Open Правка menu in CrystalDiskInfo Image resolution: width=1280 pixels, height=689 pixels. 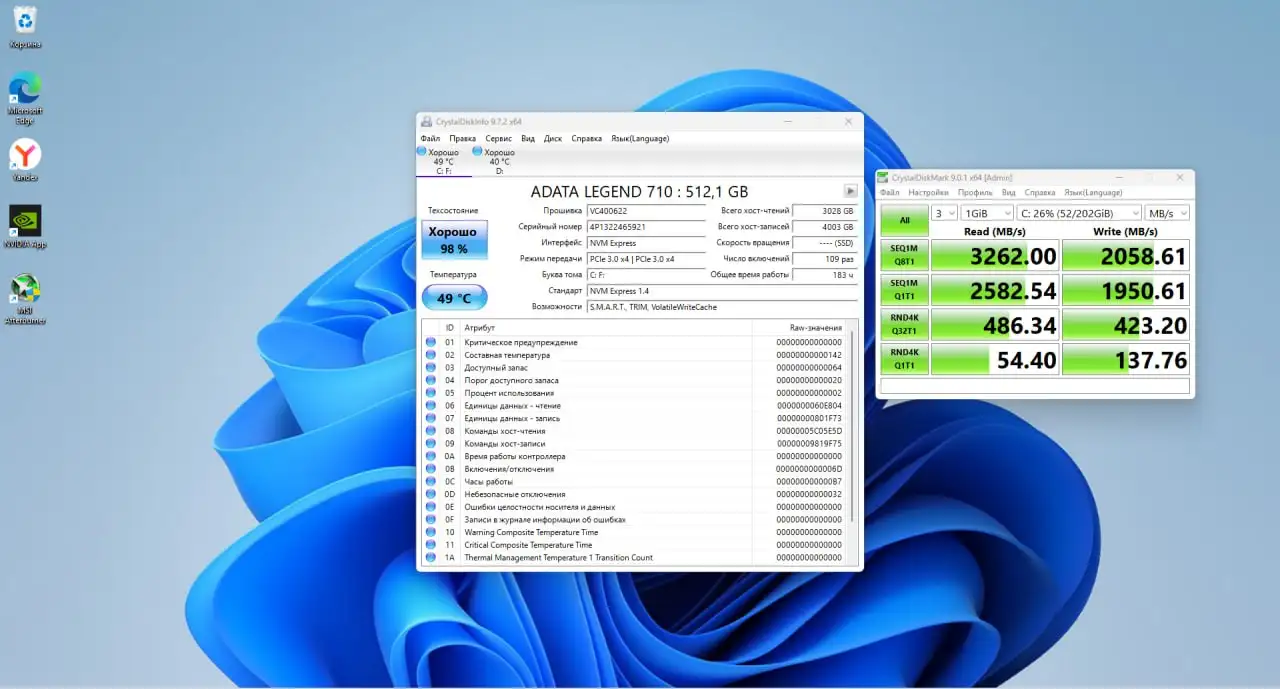tap(463, 138)
